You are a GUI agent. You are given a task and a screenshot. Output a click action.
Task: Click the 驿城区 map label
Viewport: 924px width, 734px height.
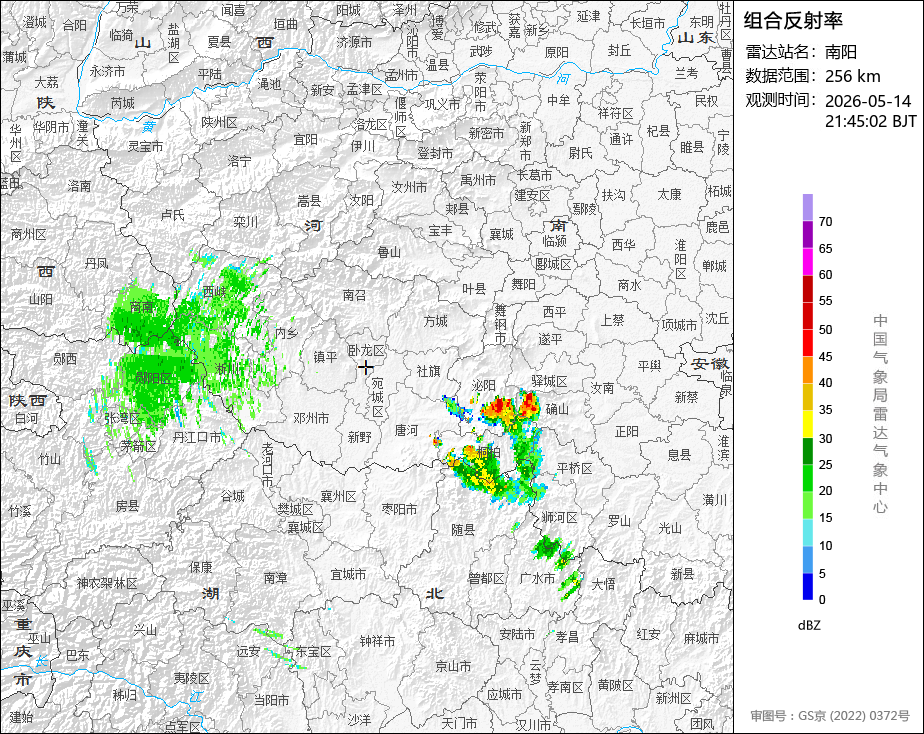549,381
